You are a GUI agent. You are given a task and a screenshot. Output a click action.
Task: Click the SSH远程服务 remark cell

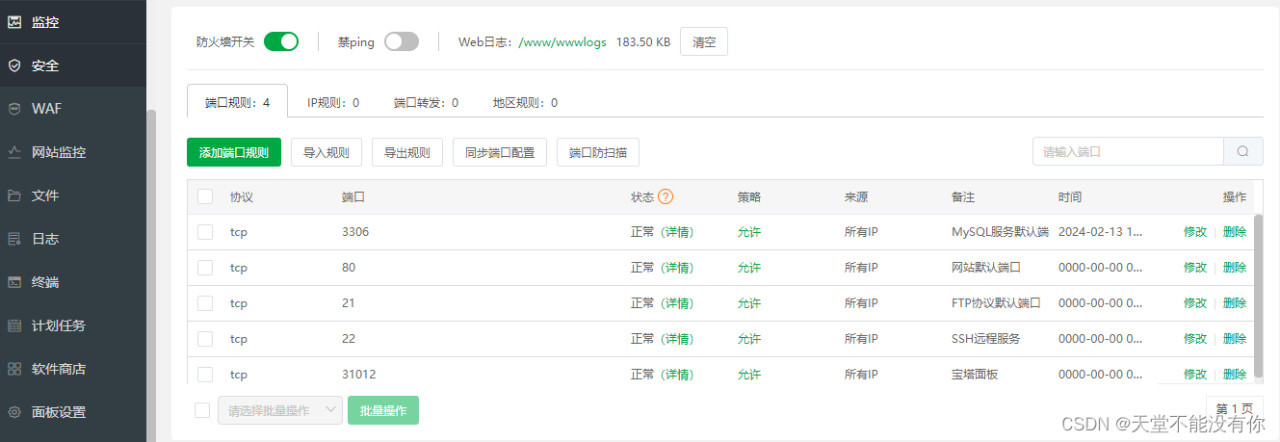click(x=985, y=339)
